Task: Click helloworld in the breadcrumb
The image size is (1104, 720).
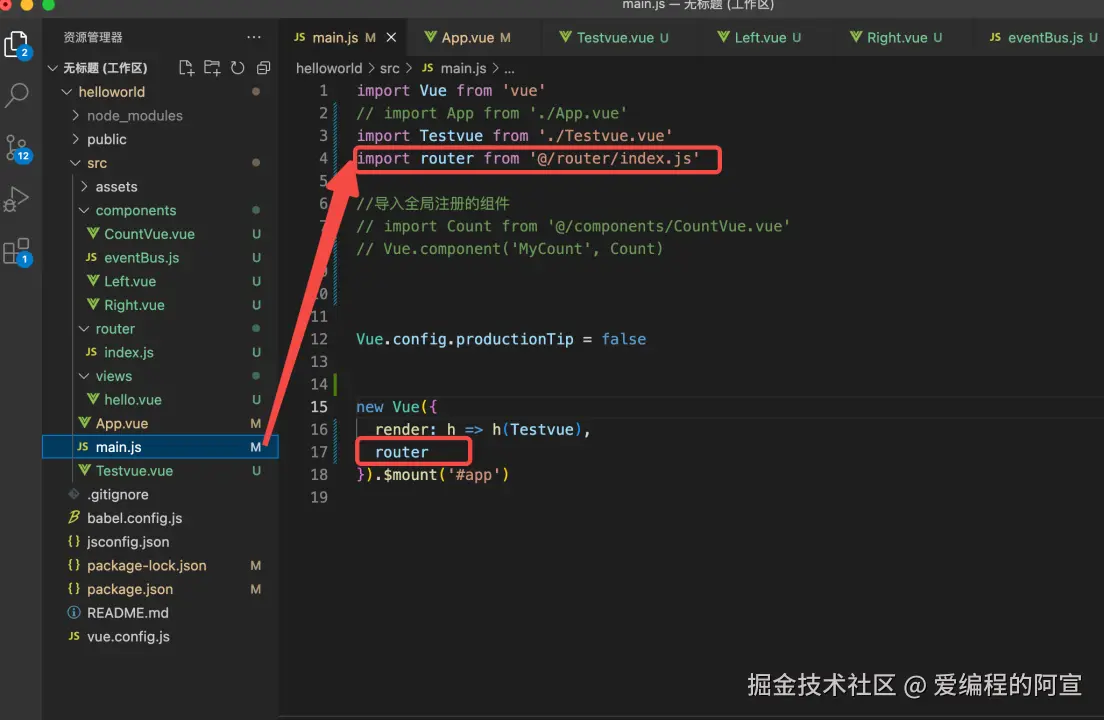Action: pos(329,68)
